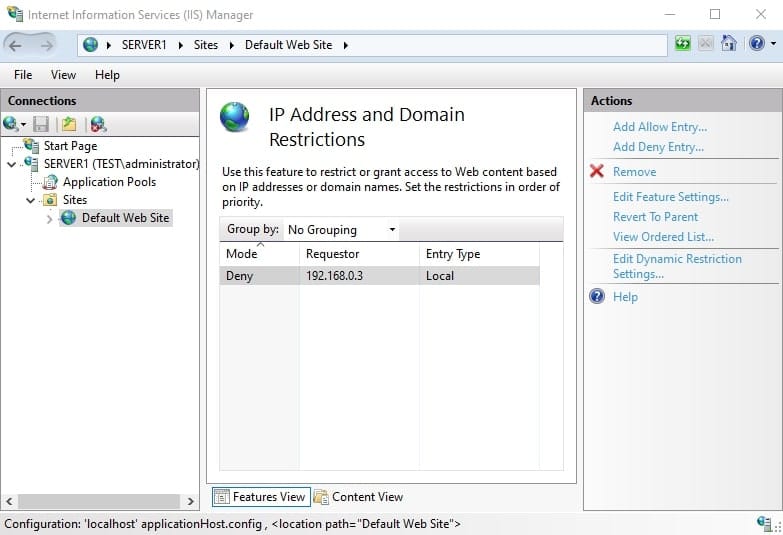
Task: Open the arrow before SERVER1 in breadcrumb
Action: pos(108,45)
